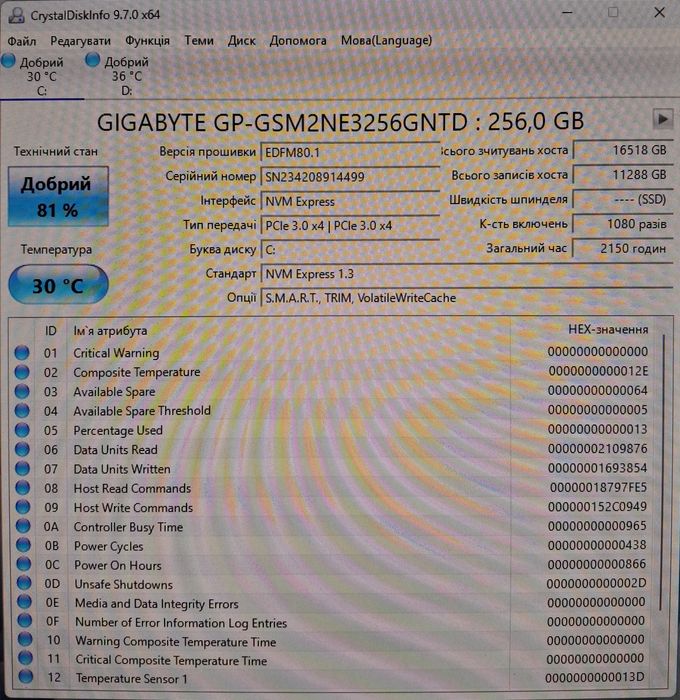Click the blue health orb above C: drive

8,60
